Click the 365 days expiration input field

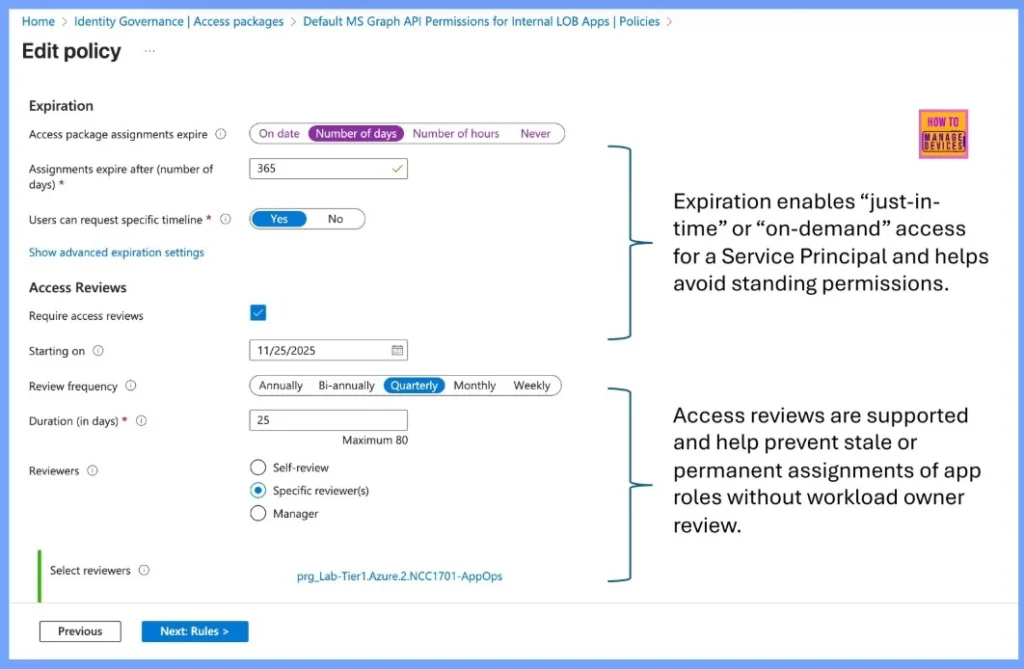[328, 169]
